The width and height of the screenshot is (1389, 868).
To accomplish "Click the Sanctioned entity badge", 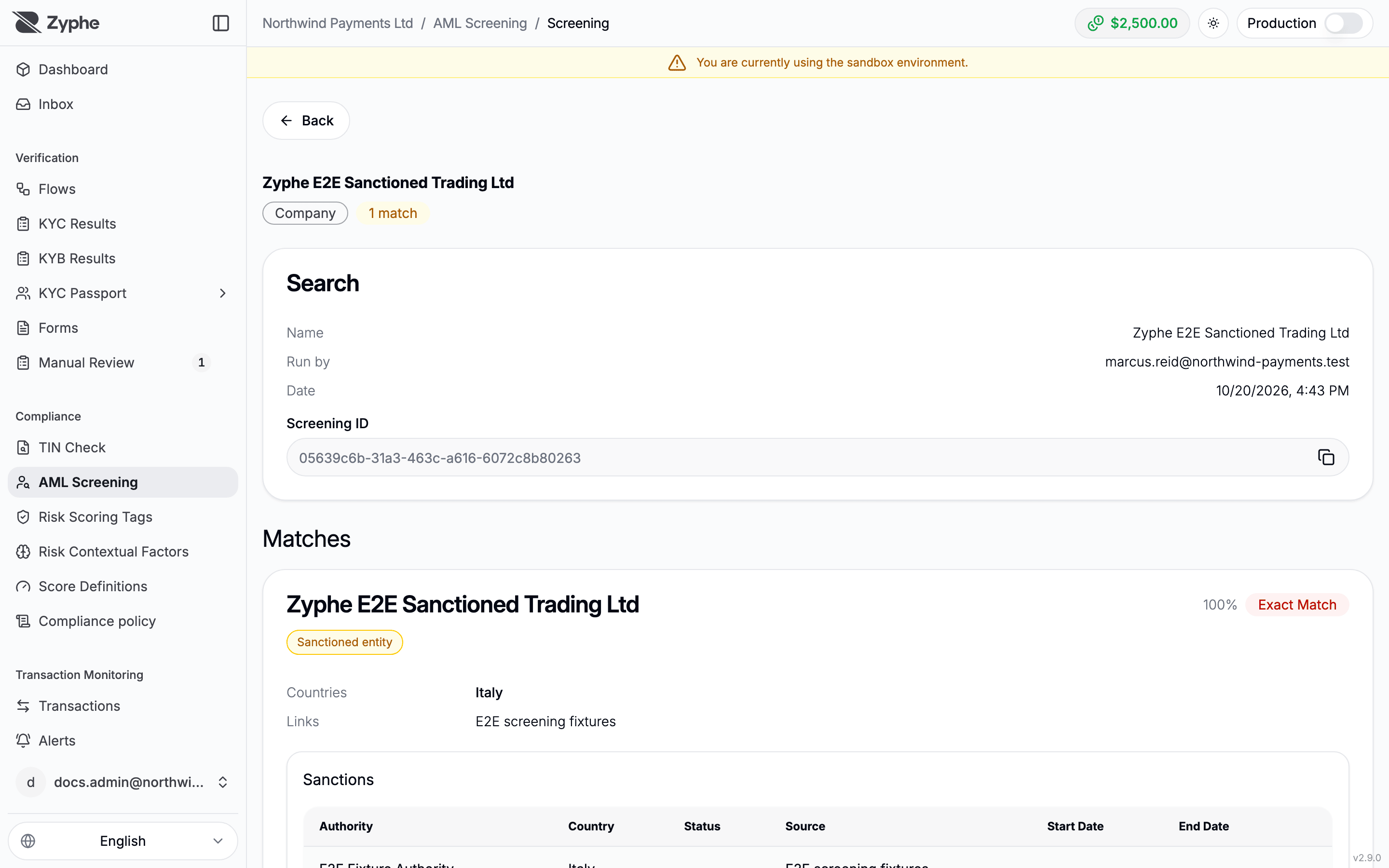I will 344,642.
